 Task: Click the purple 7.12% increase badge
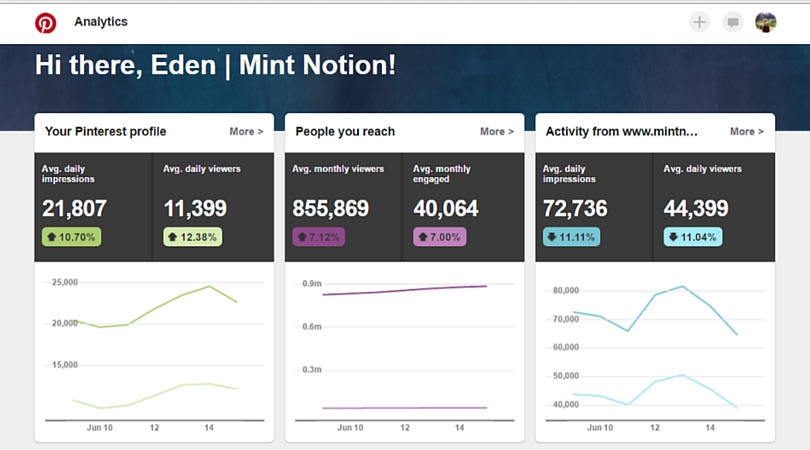tap(319, 237)
